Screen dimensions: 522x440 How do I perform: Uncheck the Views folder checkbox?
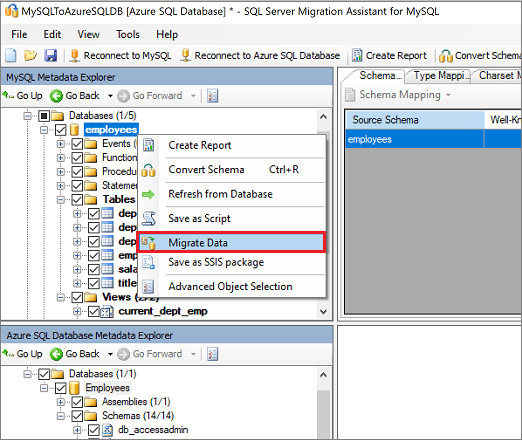coord(77,297)
